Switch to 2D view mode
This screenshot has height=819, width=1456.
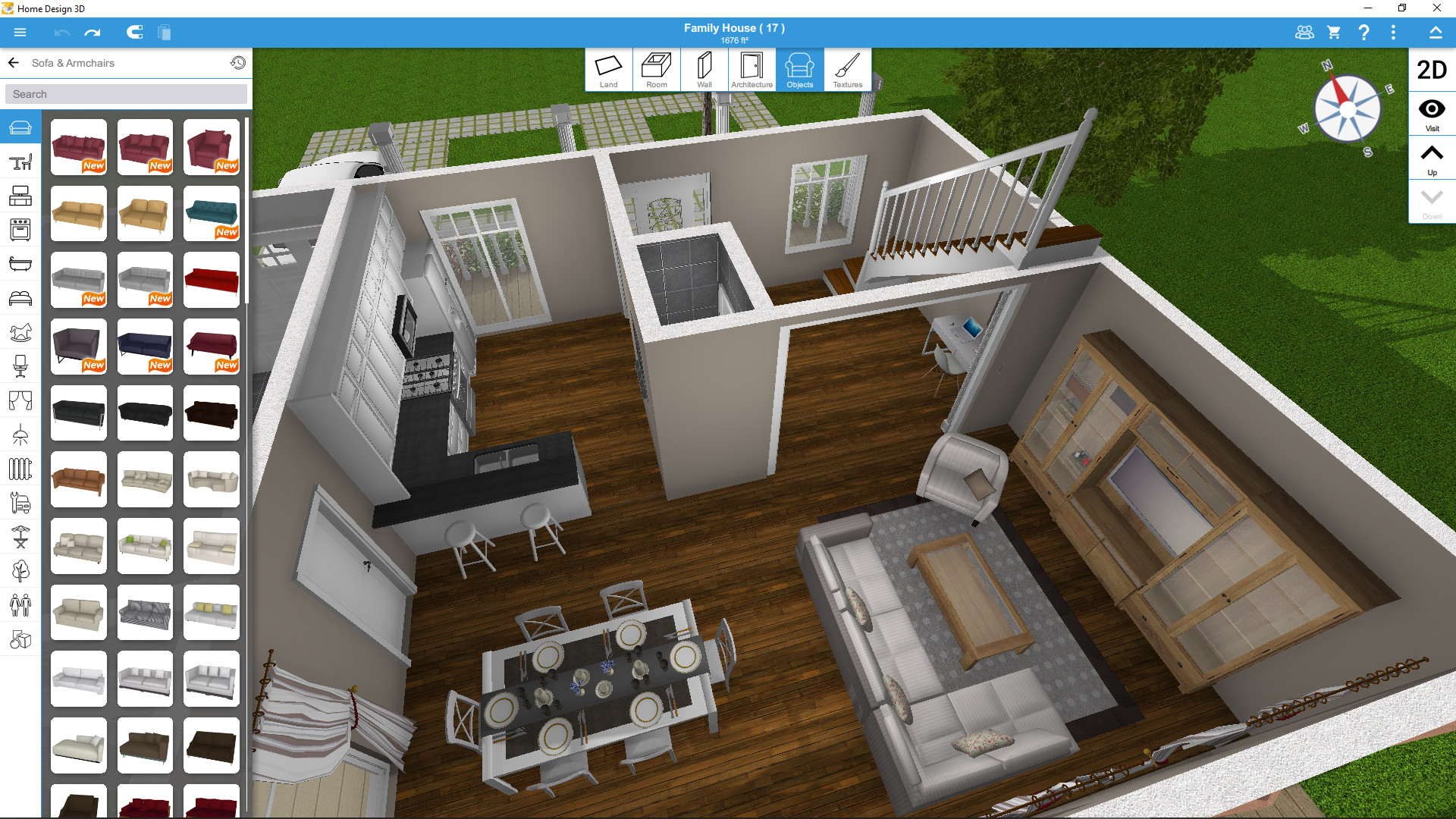(1429, 70)
